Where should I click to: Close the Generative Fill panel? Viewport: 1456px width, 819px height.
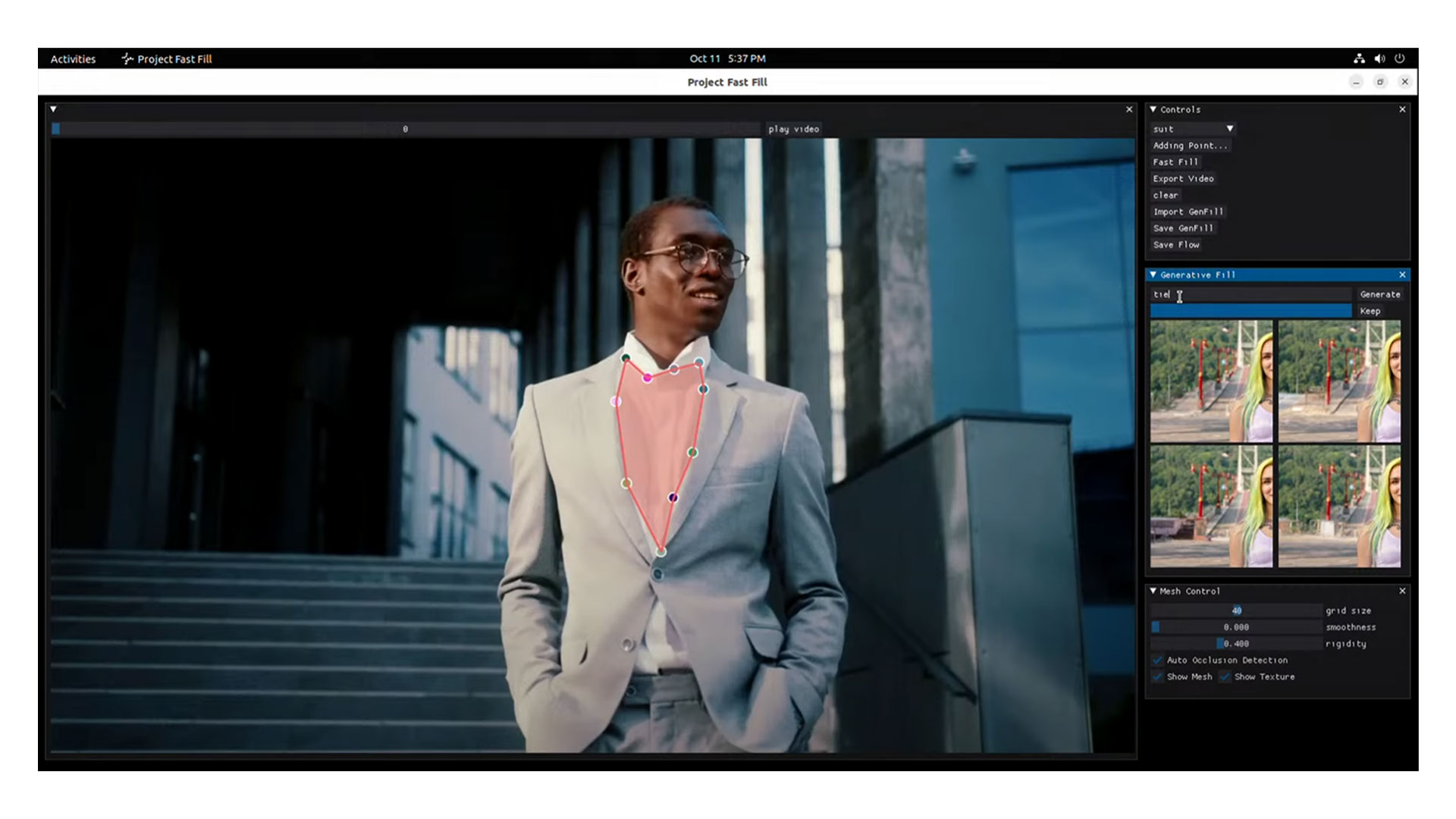point(1402,275)
